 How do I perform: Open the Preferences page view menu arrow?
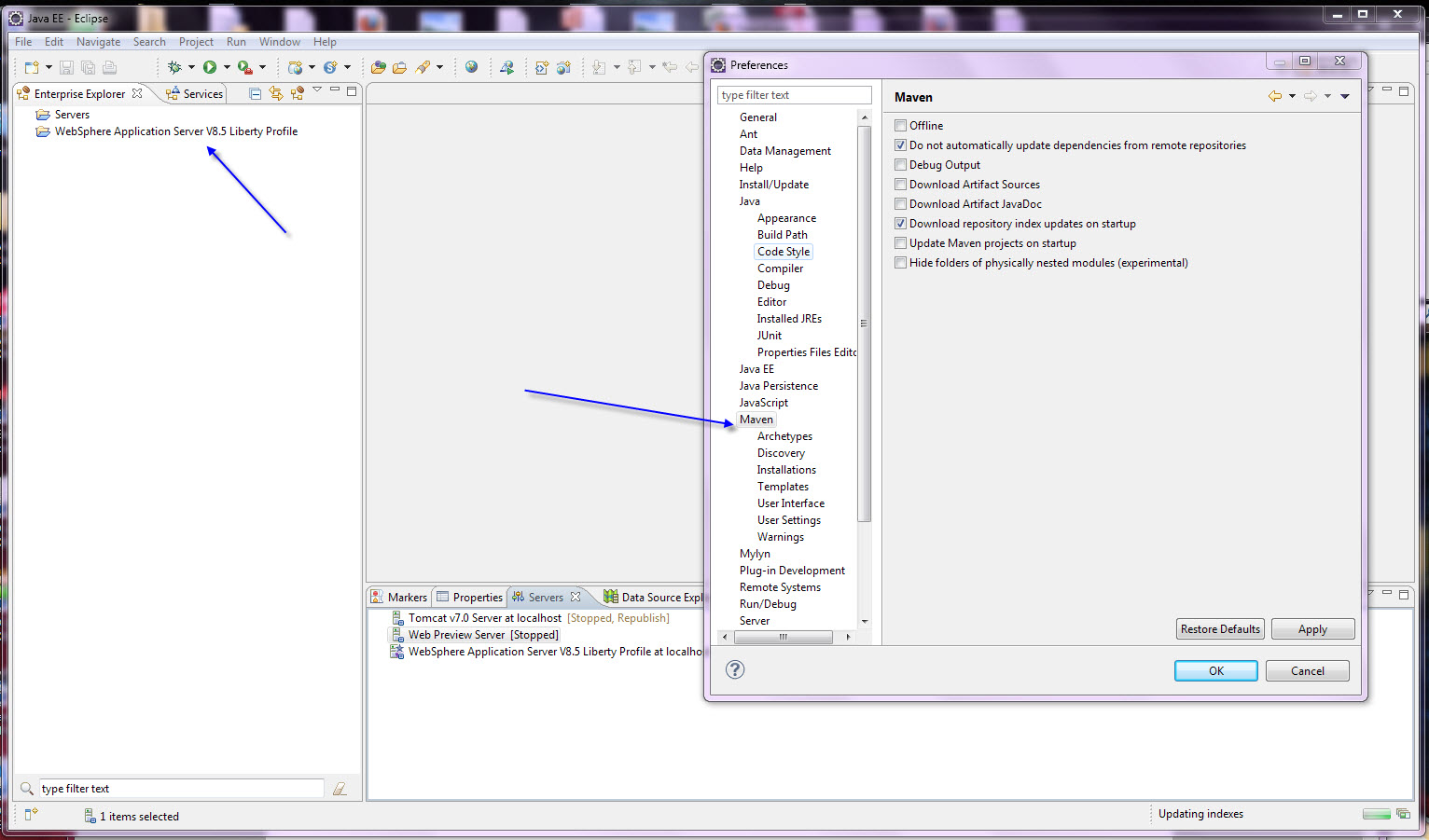pos(1345,96)
